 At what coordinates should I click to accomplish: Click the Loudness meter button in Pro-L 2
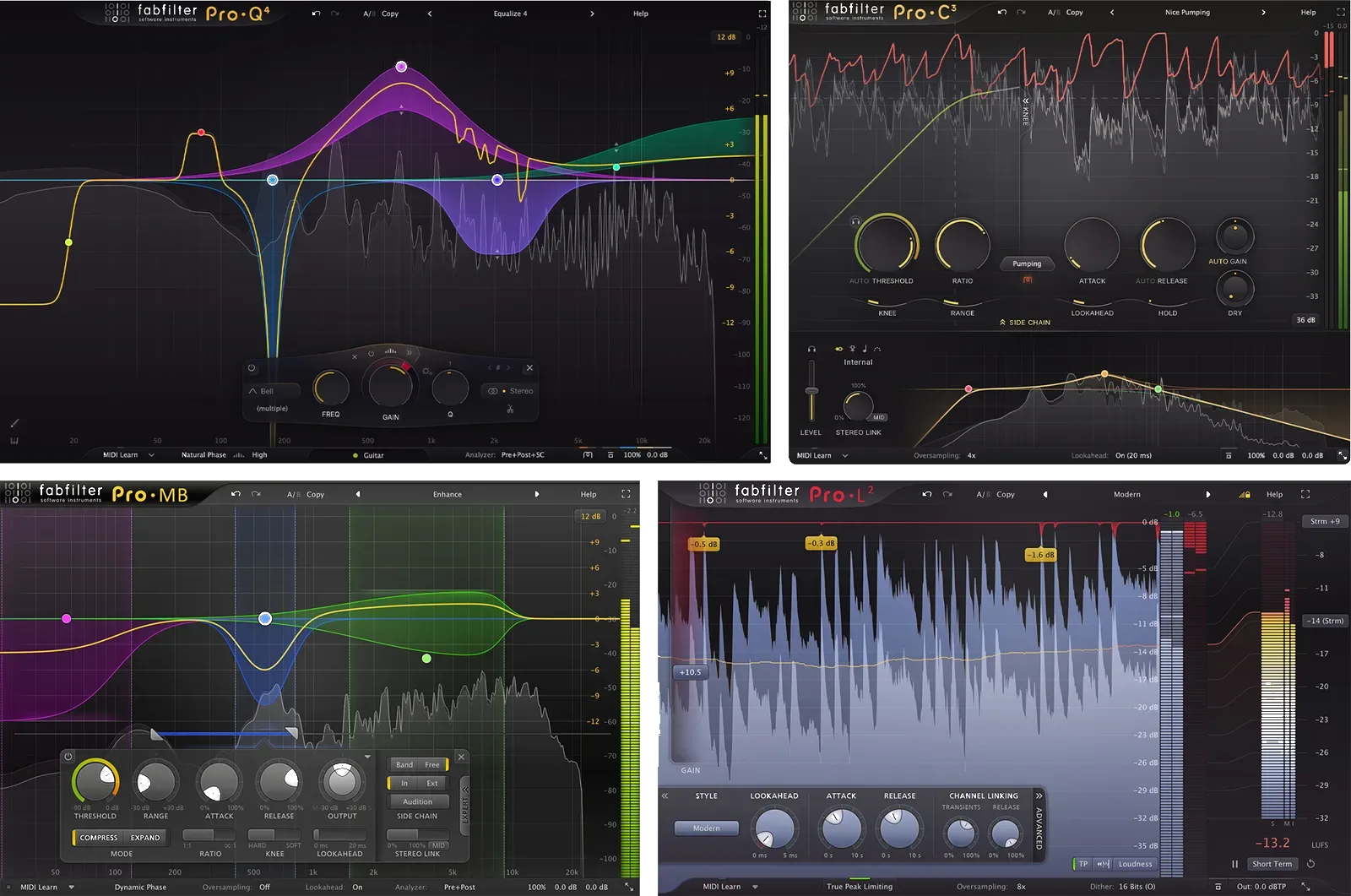pos(1135,864)
